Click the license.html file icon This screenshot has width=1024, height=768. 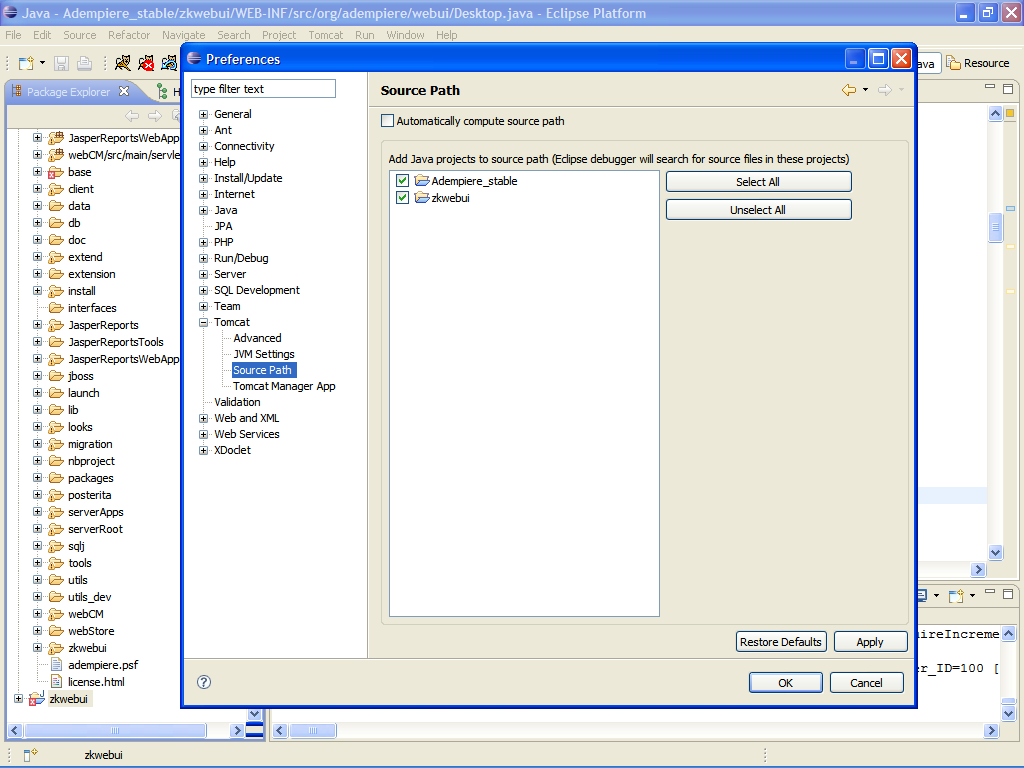pos(57,682)
